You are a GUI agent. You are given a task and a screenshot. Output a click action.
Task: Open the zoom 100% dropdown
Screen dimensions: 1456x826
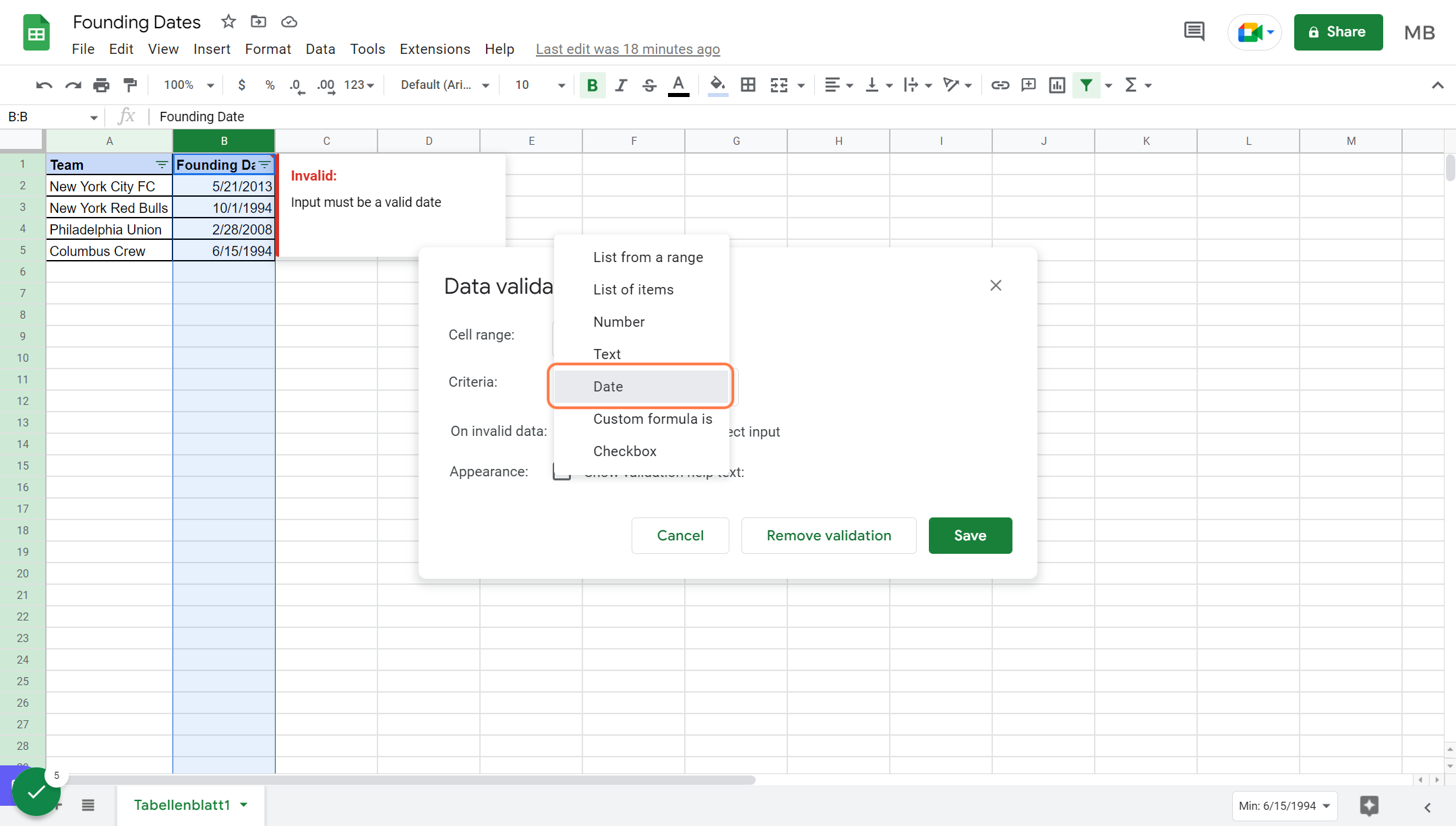tap(189, 85)
